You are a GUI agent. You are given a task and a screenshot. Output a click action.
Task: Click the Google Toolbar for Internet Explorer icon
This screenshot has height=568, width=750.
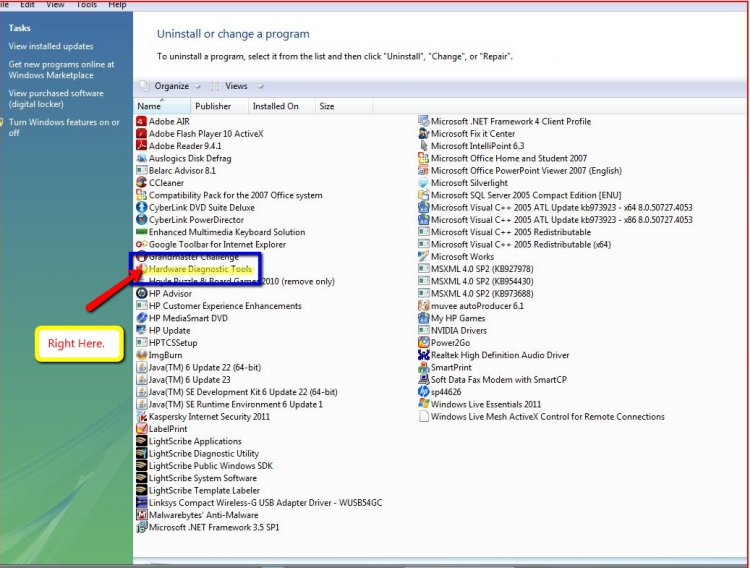pyautogui.click(x=141, y=245)
